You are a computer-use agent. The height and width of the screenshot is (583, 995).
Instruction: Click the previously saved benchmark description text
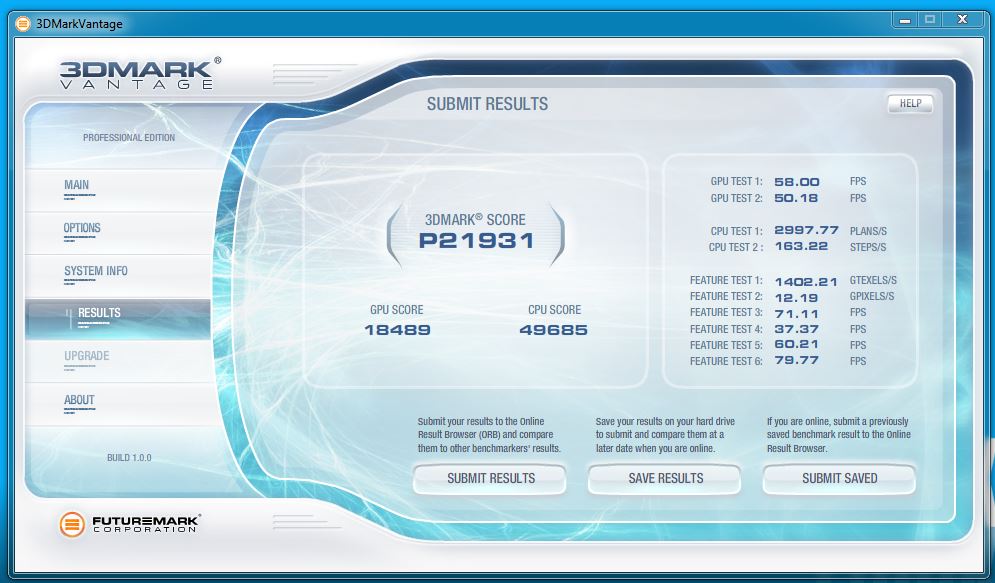[x=838, y=435]
